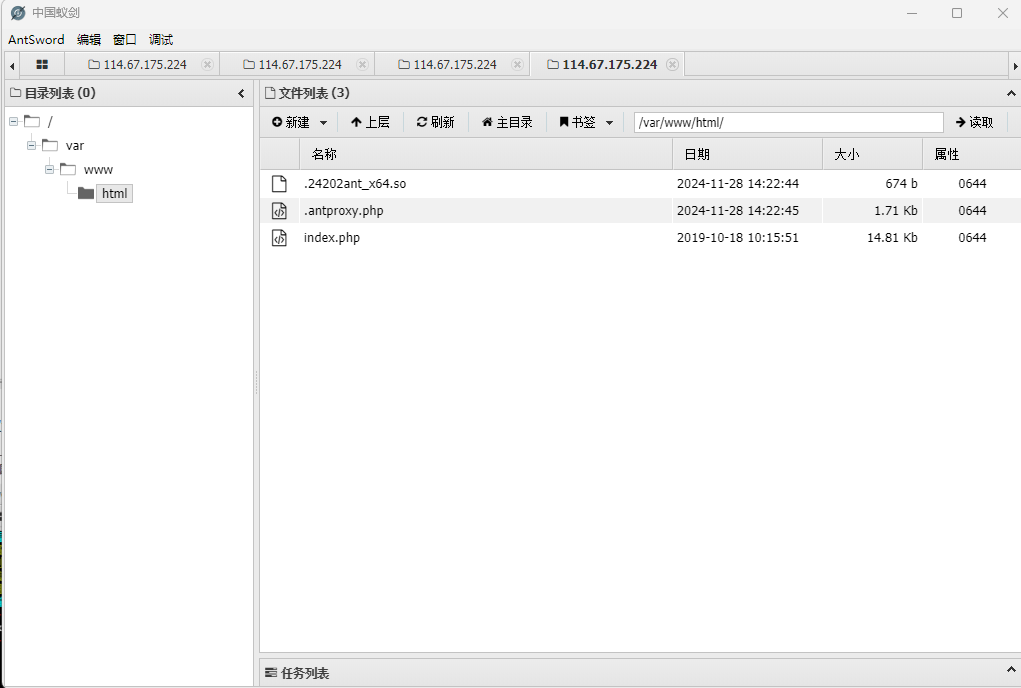Select the html folder in tree
This screenshot has width=1021, height=688.
pos(114,193)
